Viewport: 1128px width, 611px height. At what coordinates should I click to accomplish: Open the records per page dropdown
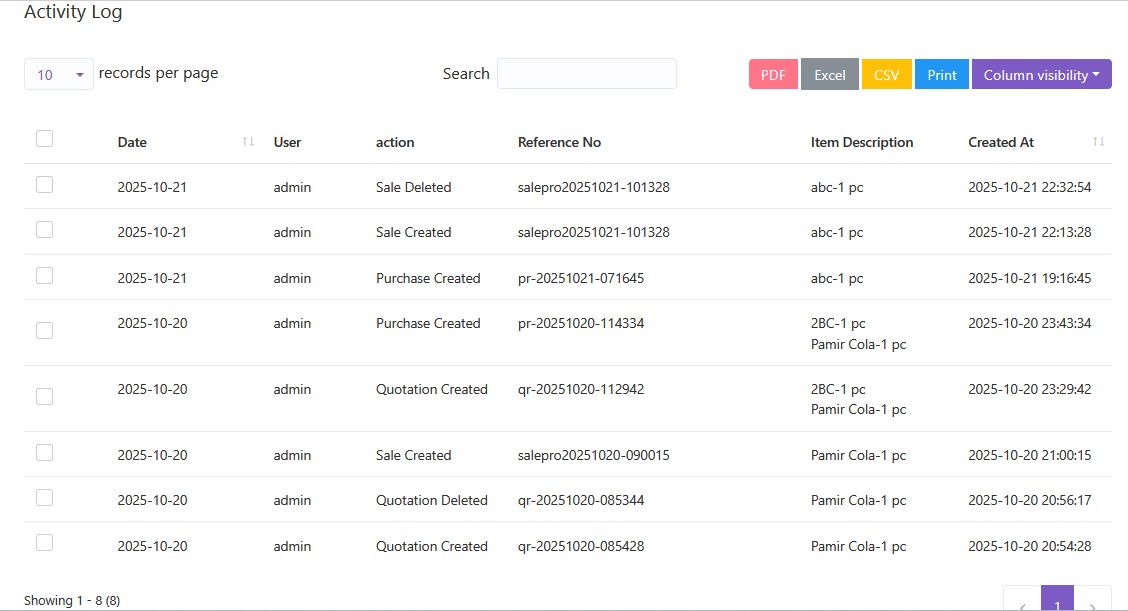pyautogui.click(x=59, y=75)
